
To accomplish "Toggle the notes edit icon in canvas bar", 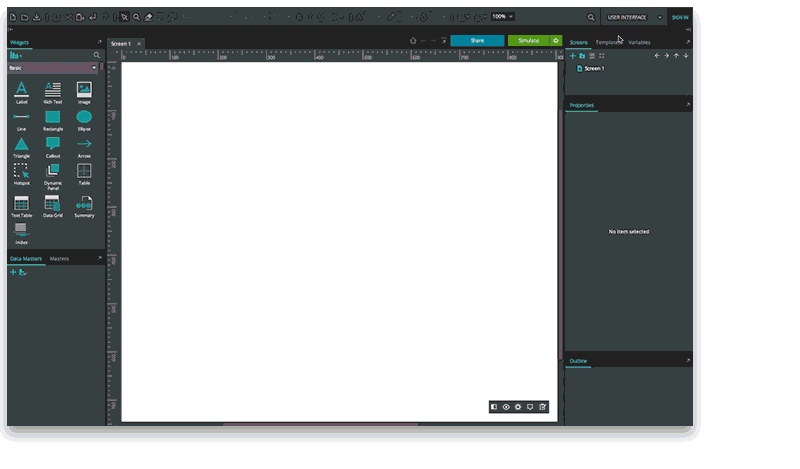I will 542,407.
